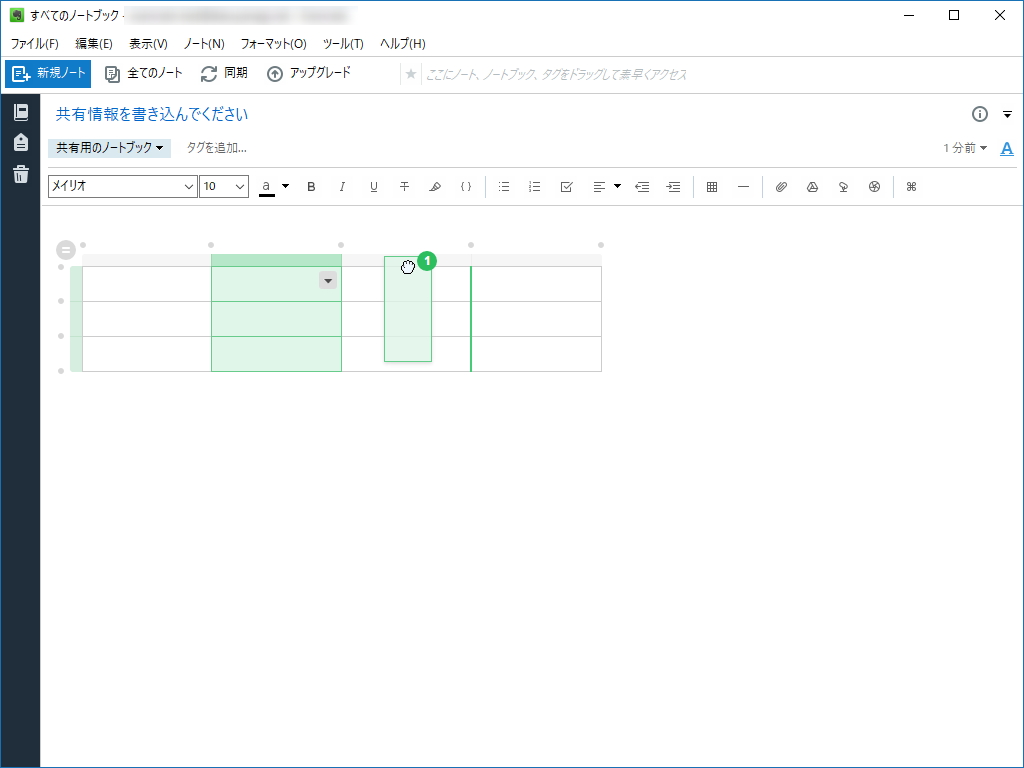Open the Tags panel in the sidebar
Viewport: 1024px width, 768px height.
[20, 141]
